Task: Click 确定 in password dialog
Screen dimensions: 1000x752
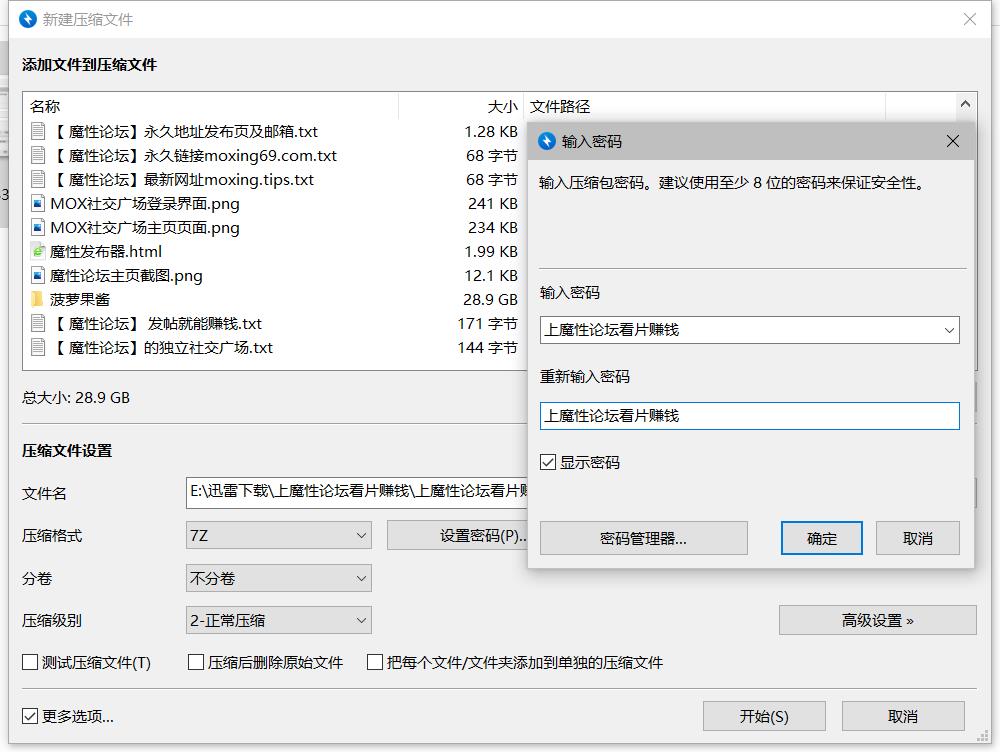Action: 822,538
